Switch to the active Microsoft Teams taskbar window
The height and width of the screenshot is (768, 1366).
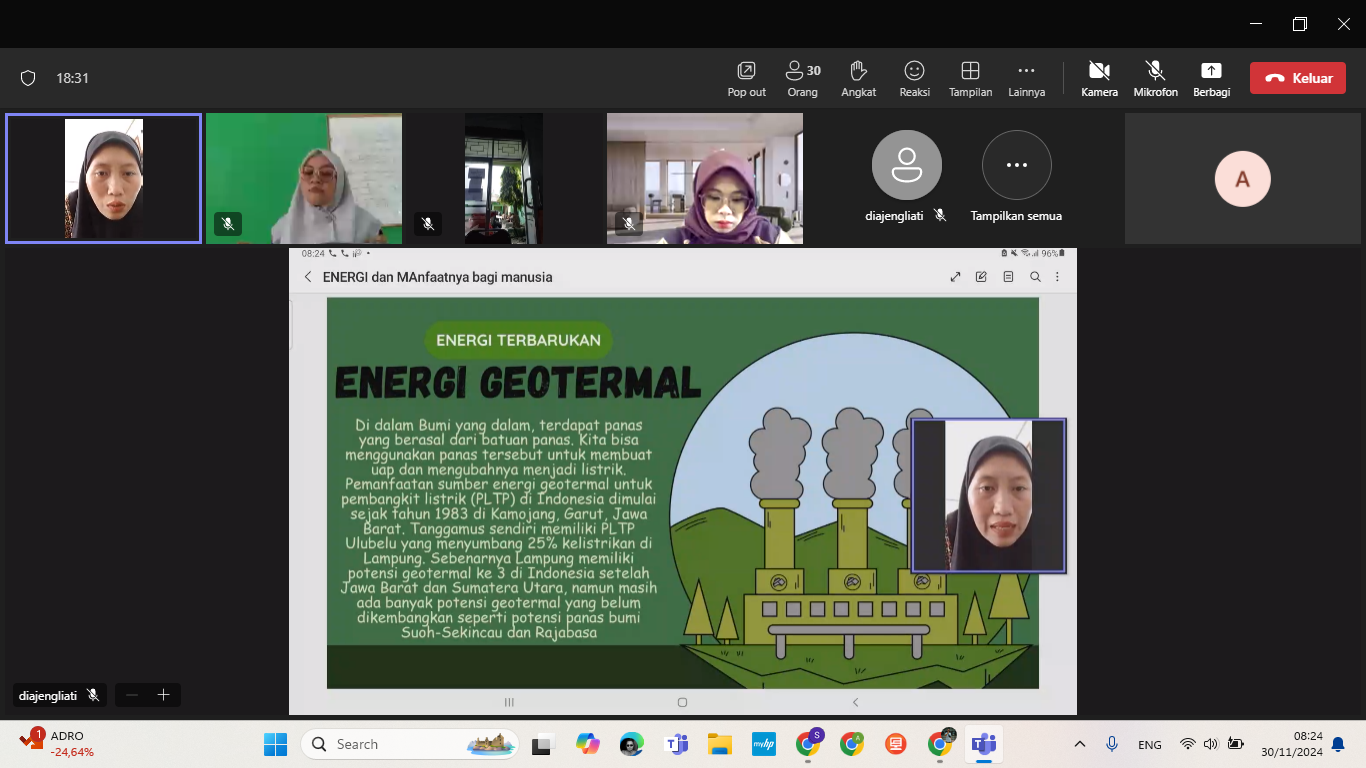pos(984,744)
